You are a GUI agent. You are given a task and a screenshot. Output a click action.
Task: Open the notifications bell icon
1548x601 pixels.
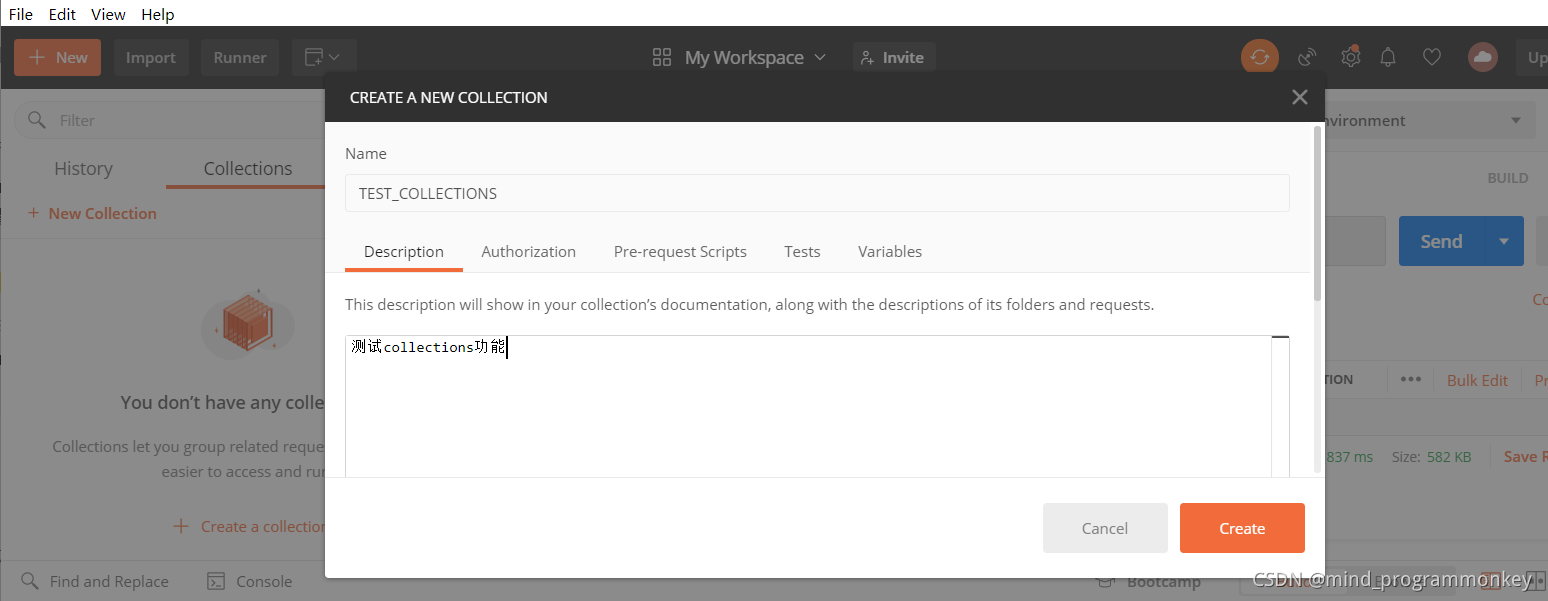click(x=1388, y=58)
